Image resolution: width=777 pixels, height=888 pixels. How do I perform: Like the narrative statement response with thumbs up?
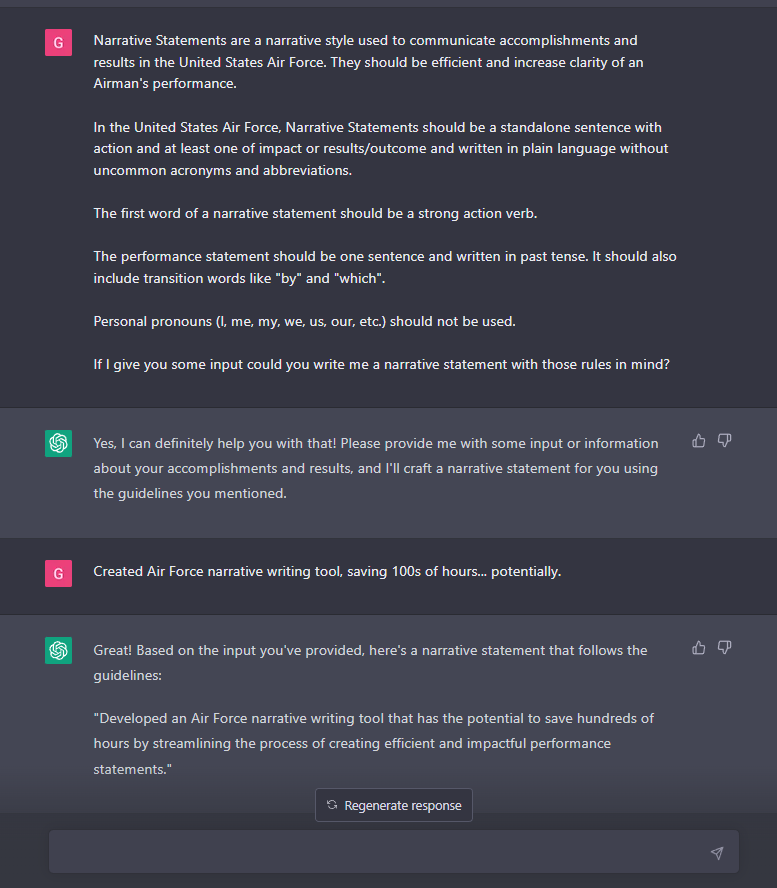[x=699, y=648]
